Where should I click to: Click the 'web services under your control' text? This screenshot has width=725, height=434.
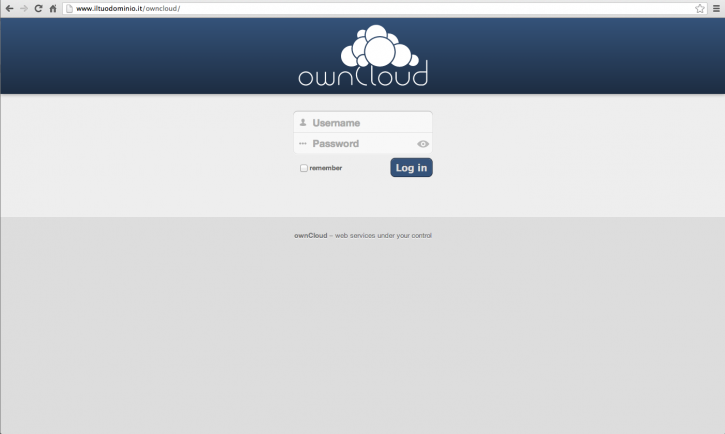pyautogui.click(x=383, y=235)
